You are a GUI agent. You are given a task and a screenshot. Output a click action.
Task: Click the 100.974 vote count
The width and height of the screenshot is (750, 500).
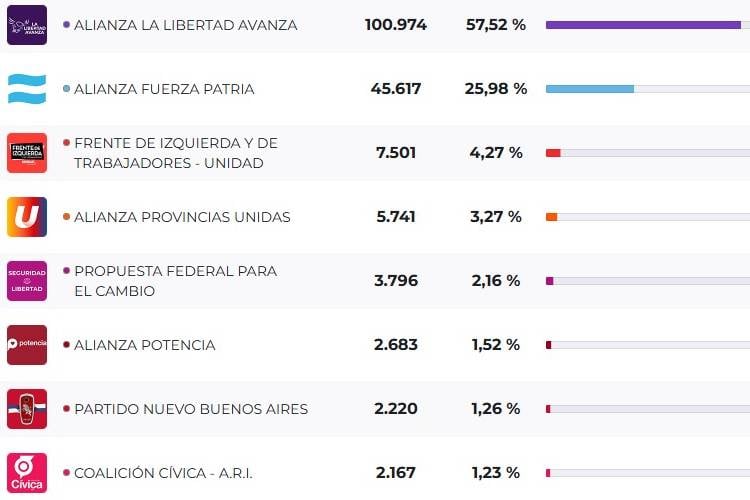click(395, 25)
